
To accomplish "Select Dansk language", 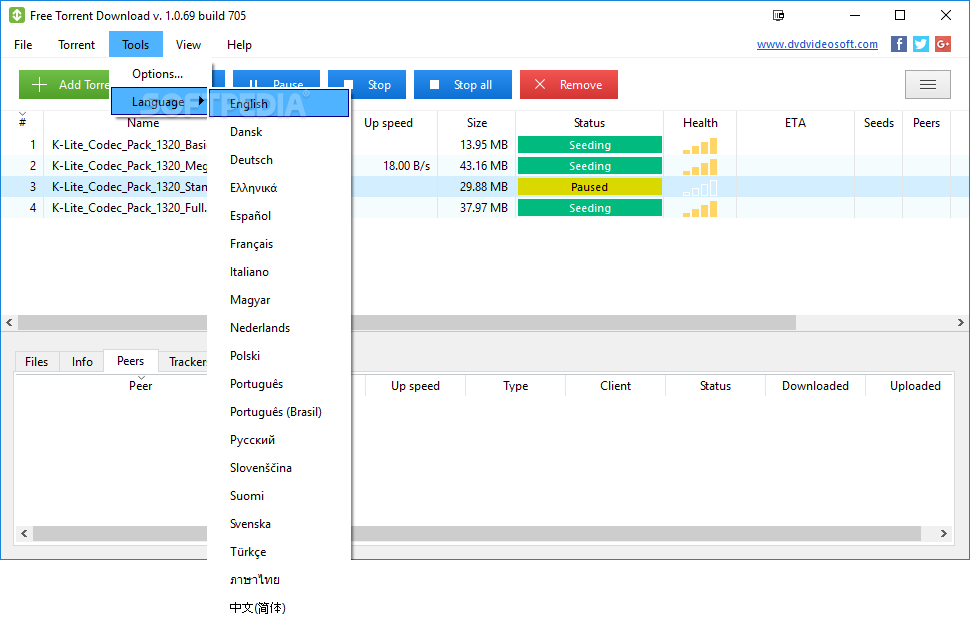I will click(x=279, y=132).
